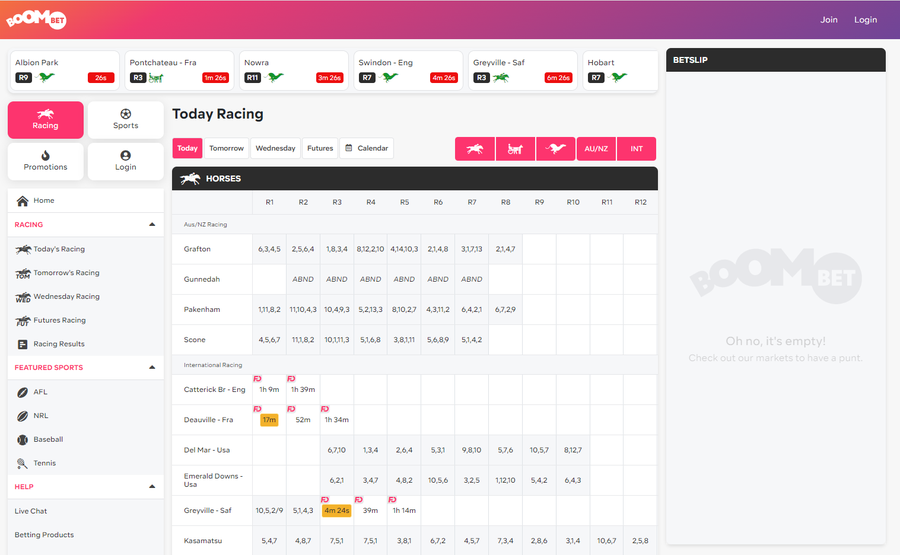This screenshot has width=900, height=555.
Task: Open the Promotions flame tile
Action: coord(45,161)
